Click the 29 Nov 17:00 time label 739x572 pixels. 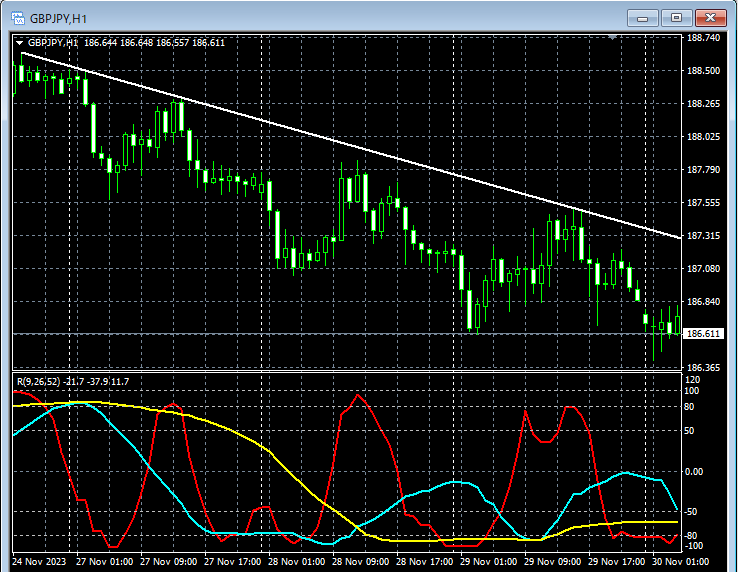click(617, 562)
